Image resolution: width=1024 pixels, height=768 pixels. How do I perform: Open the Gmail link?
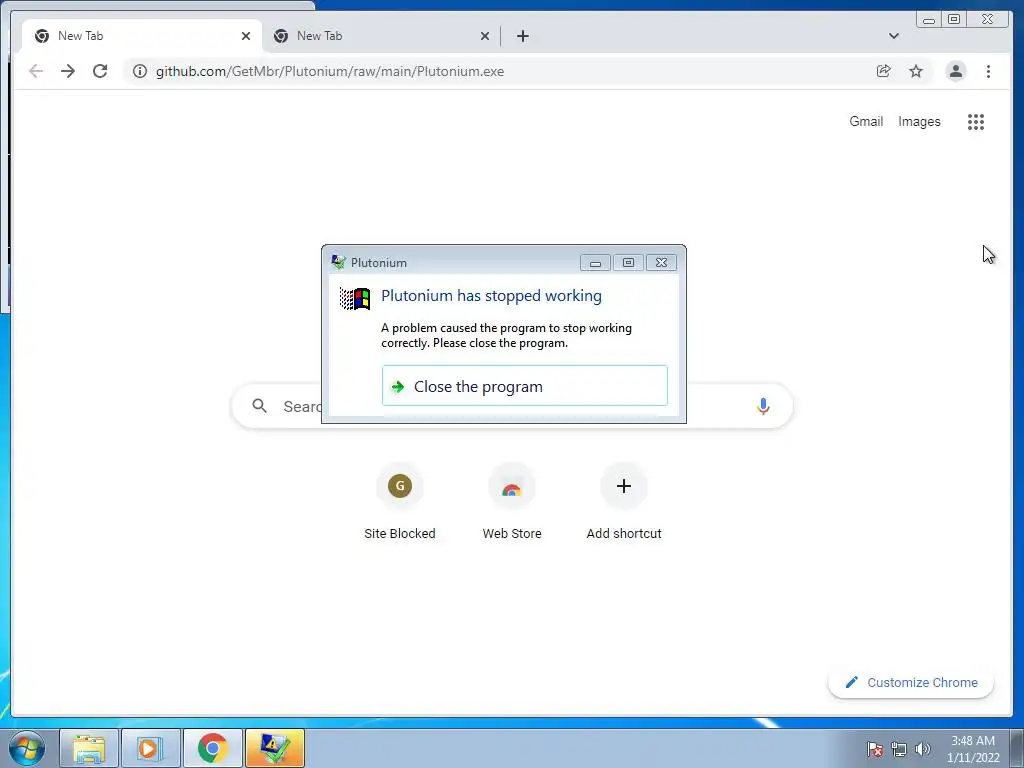click(866, 121)
